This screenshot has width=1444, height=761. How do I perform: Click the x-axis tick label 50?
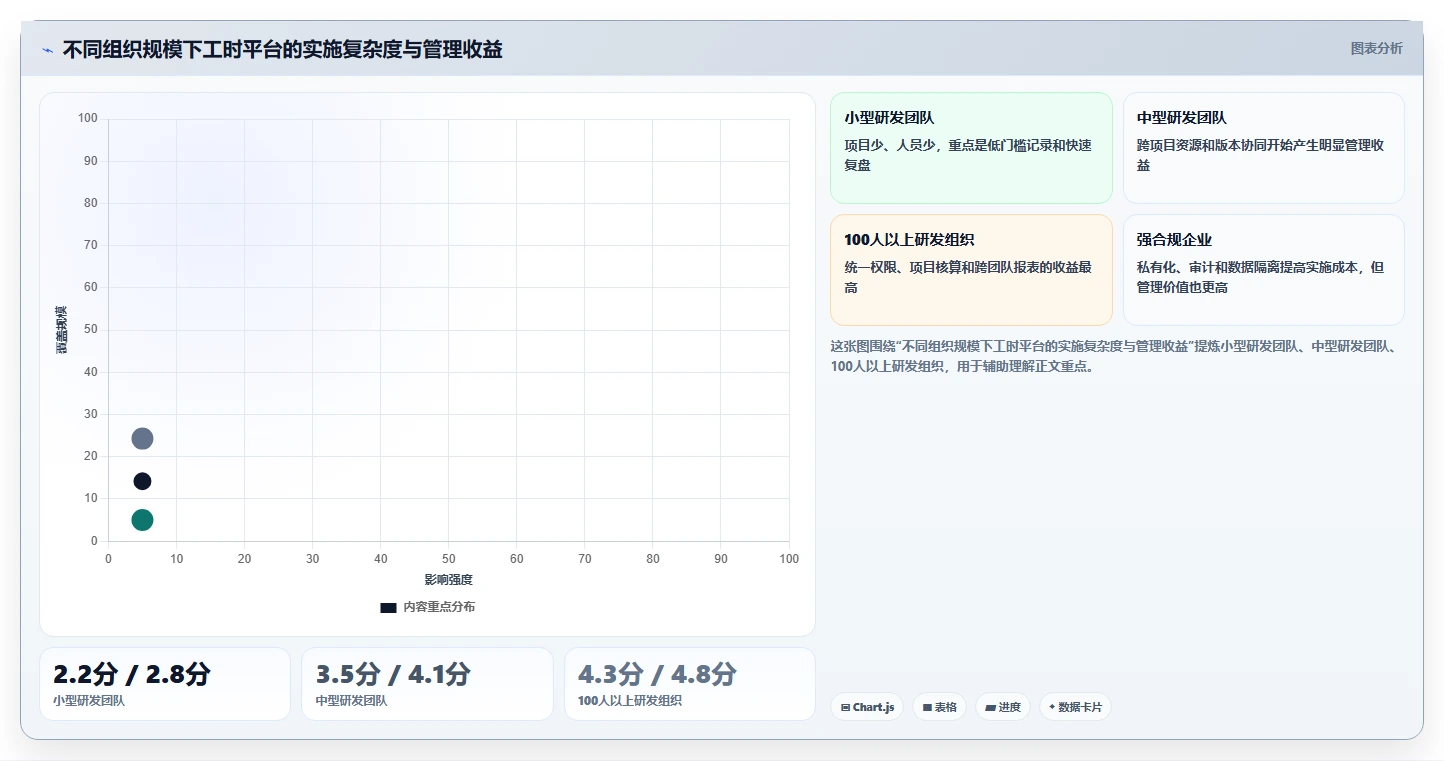pos(448,559)
